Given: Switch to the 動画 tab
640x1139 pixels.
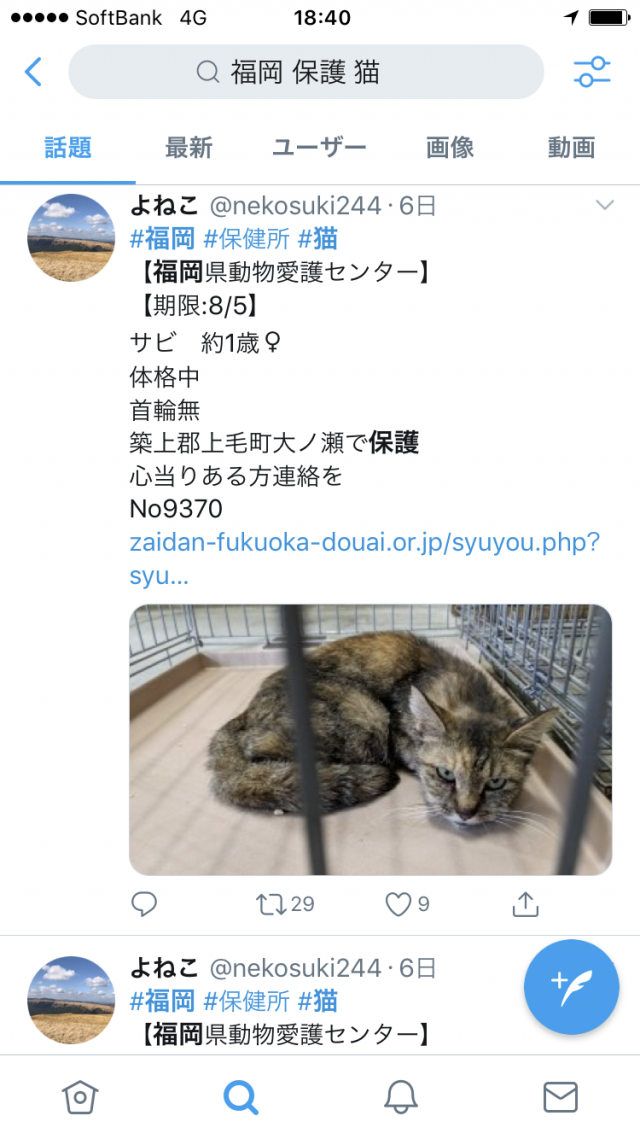Looking at the screenshot, I should (572, 147).
